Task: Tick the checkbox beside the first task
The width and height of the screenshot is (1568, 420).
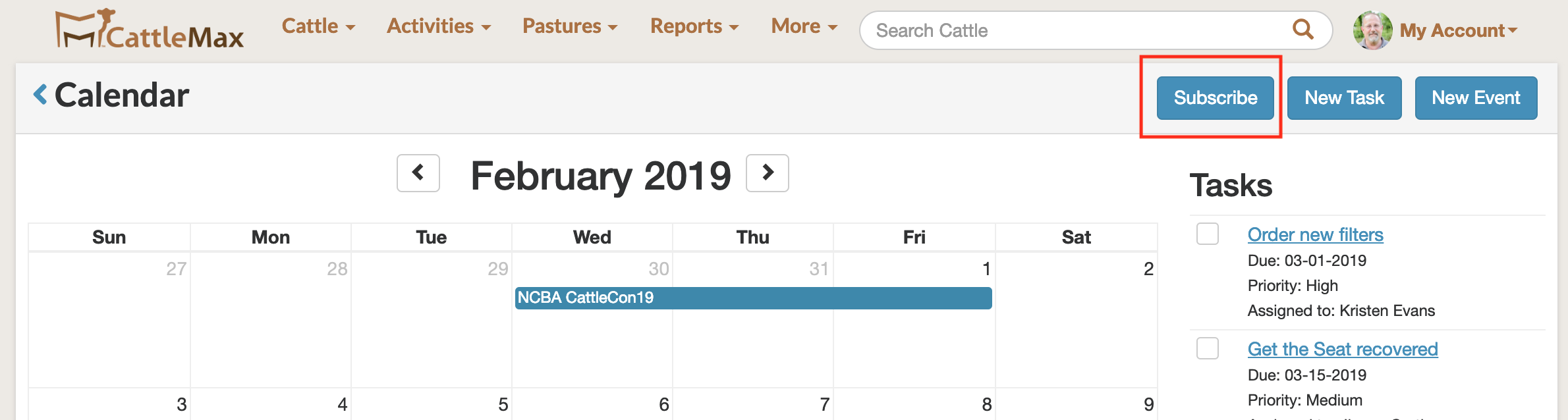Action: point(1206,234)
